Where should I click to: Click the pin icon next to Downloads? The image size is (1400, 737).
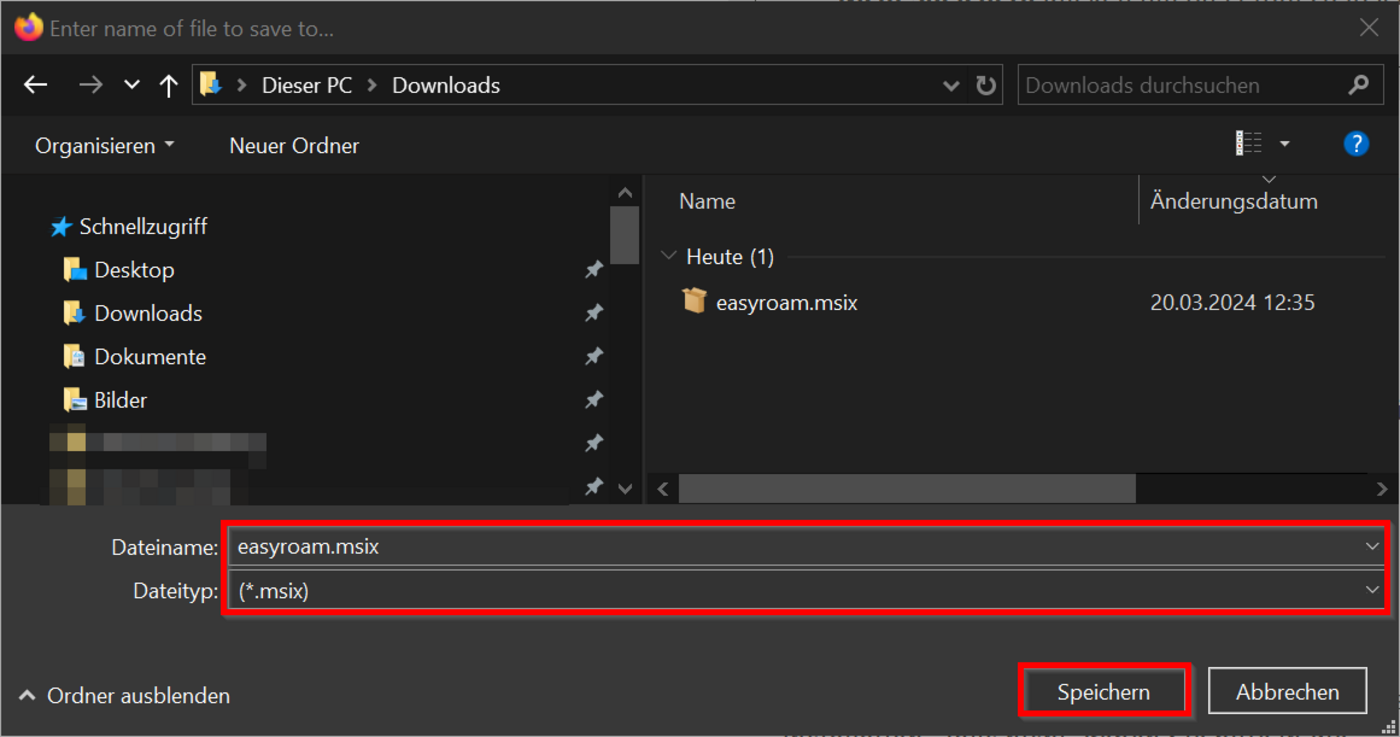click(x=594, y=313)
